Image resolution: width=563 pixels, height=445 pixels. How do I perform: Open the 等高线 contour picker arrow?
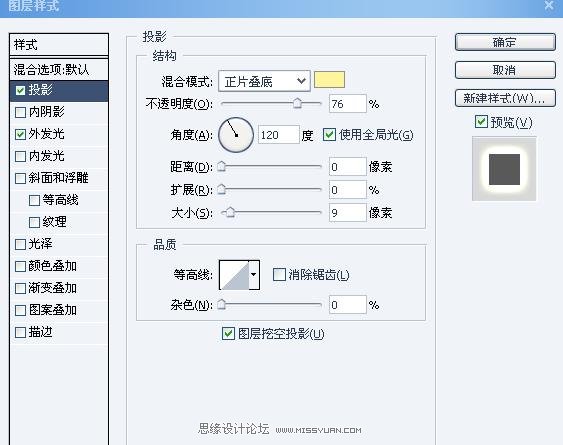pos(254,275)
